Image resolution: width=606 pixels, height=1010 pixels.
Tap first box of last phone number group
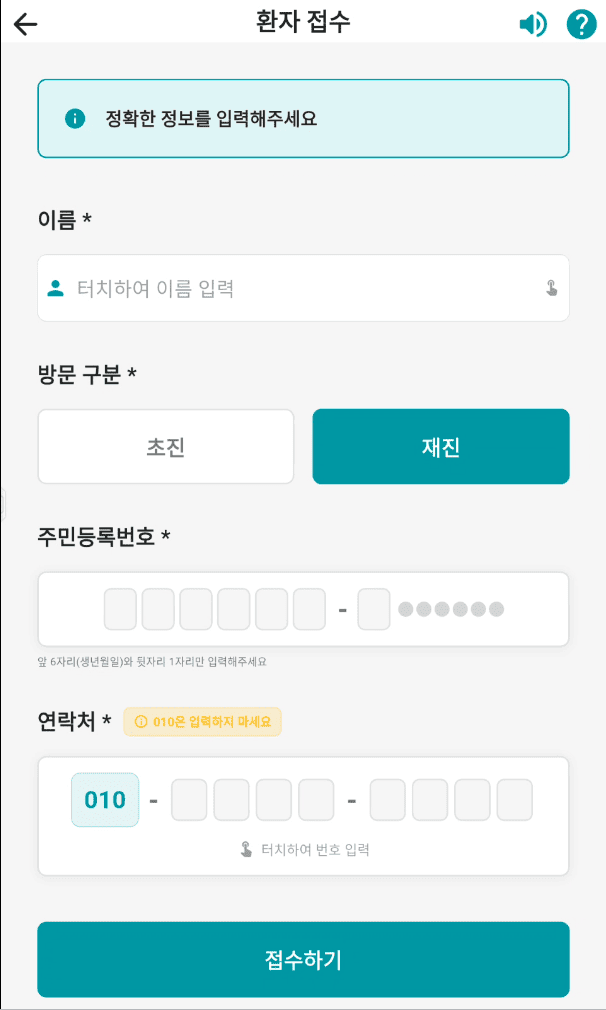(388, 800)
